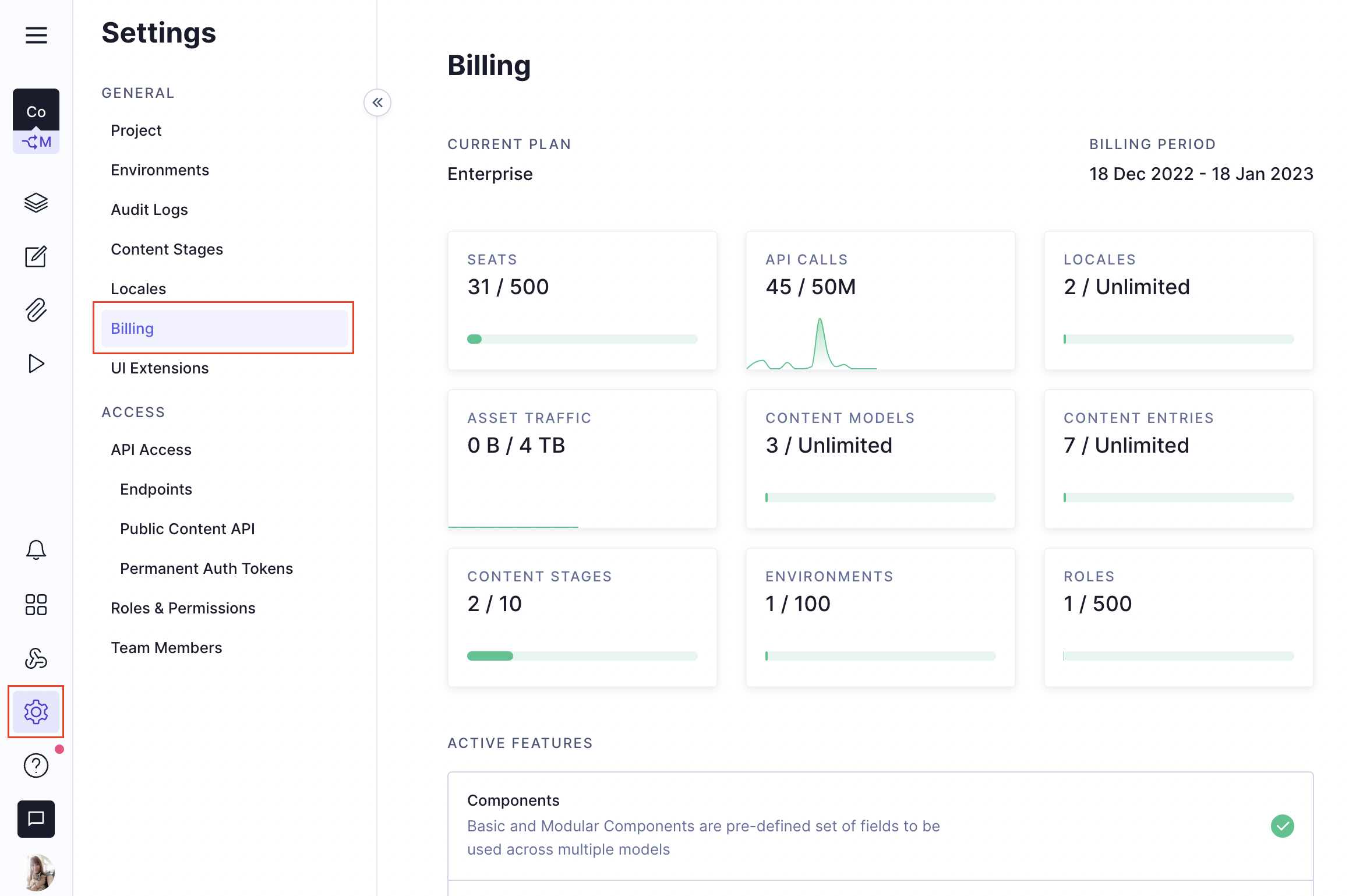This screenshot has width=1356, height=896.
Task: Click the Project settings gear icon
Action: [36, 711]
